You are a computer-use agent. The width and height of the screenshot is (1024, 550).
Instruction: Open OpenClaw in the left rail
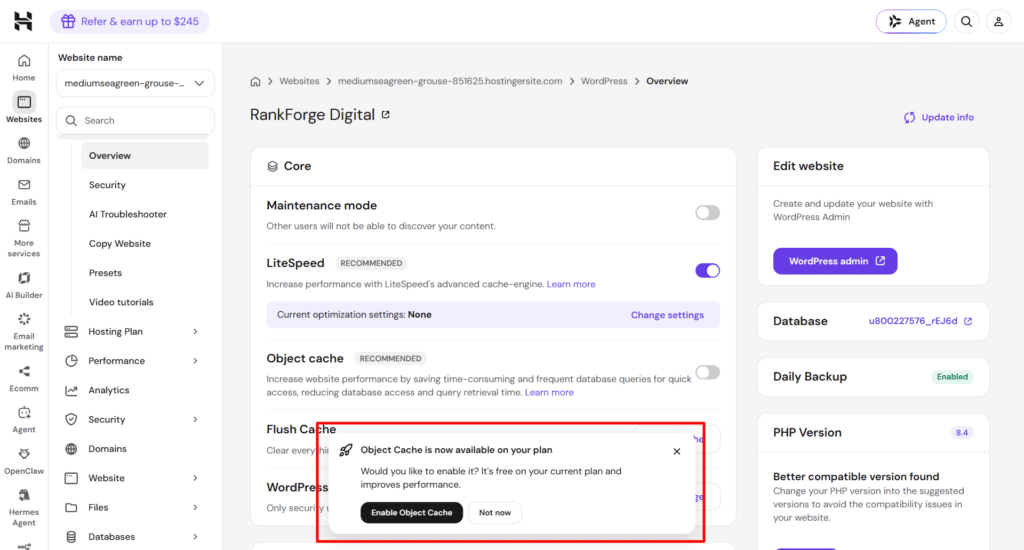pyautogui.click(x=24, y=461)
